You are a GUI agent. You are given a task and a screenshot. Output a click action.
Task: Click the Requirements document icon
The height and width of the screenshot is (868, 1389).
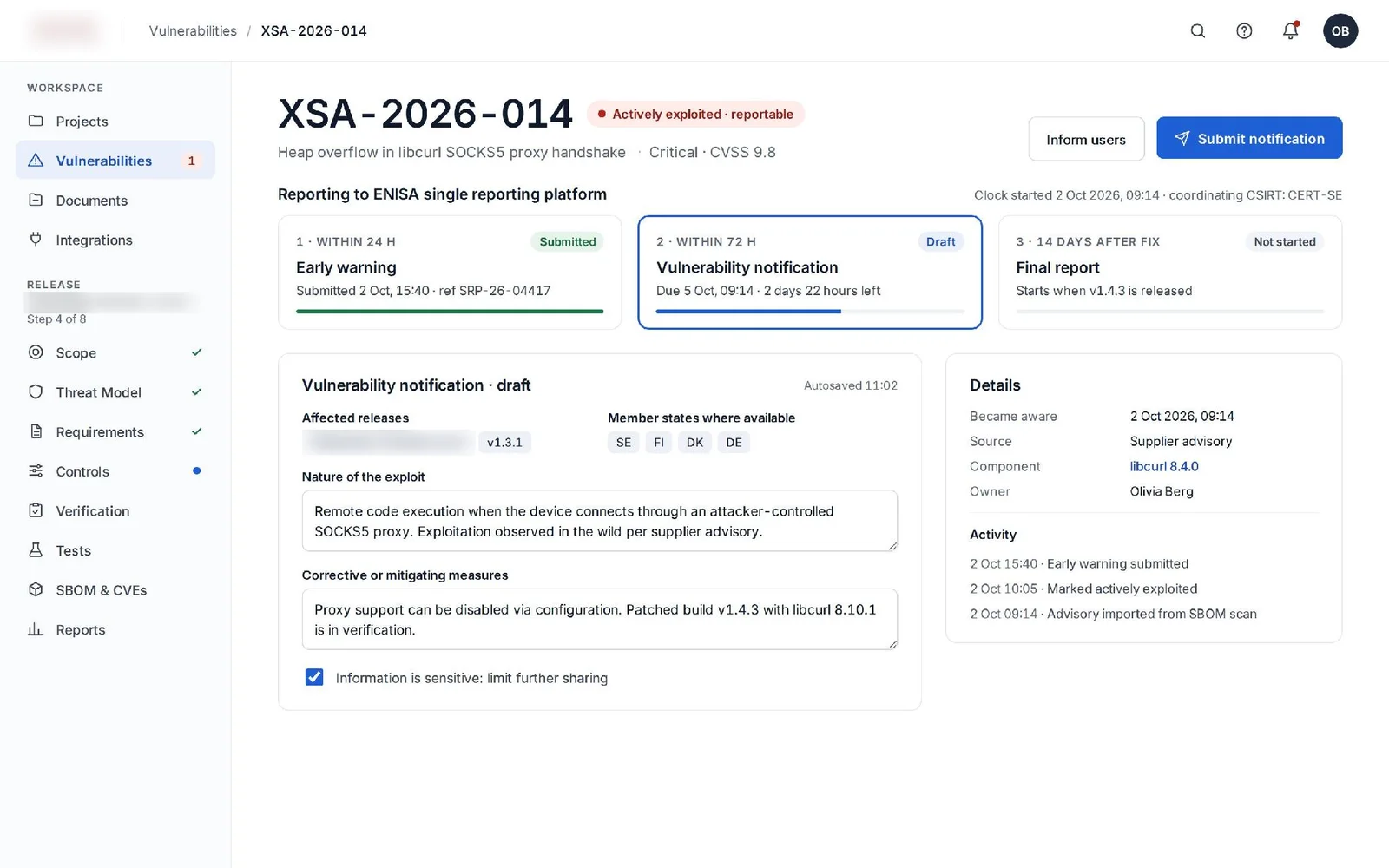pos(36,431)
